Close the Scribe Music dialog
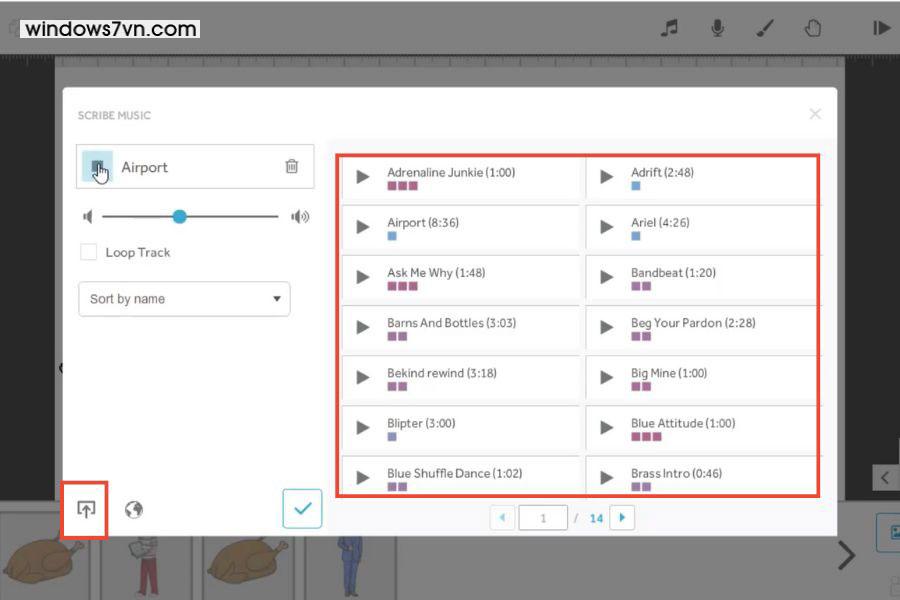The height and width of the screenshot is (600, 900). [x=815, y=114]
